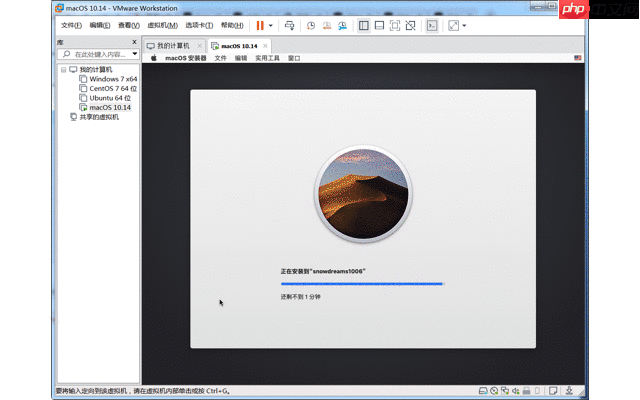The image size is (640, 400).
Task: Click the VMware Workstation title bar icon
Action: 60,8
